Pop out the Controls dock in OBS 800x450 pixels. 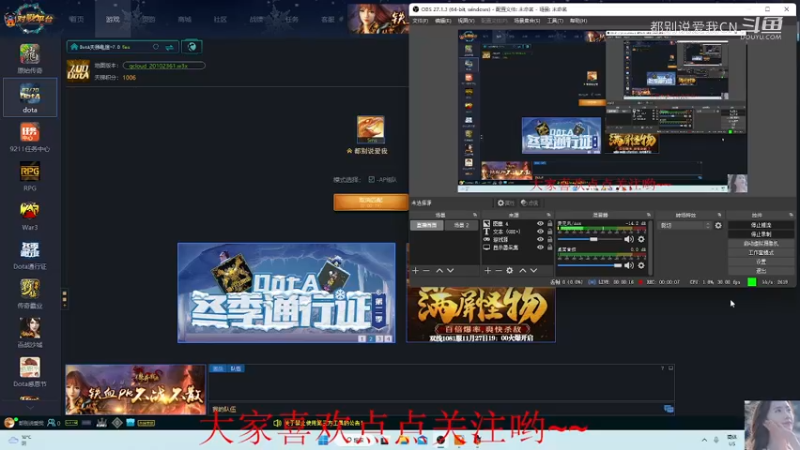coord(791,215)
